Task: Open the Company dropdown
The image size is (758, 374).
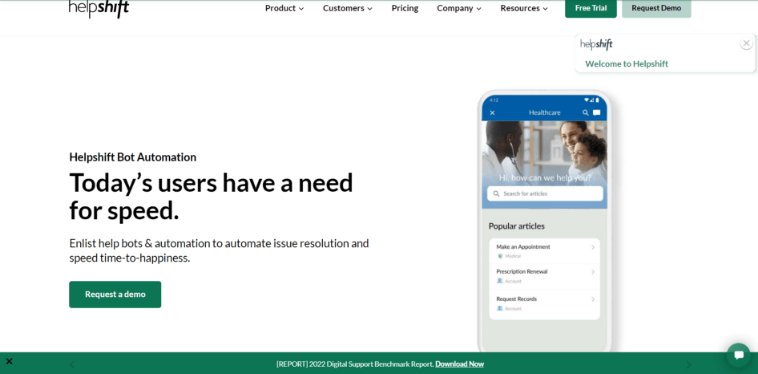Action: tap(459, 8)
